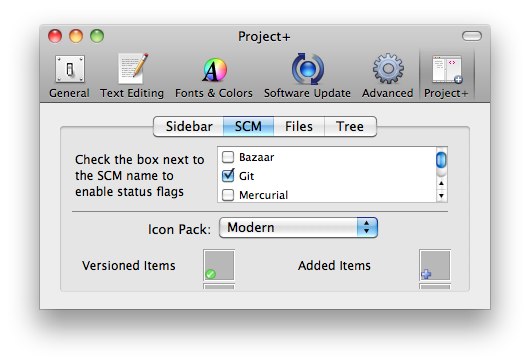Viewport: 530px width, 364px height.
Task: Open the Icon Pack Modern dropdown
Action: click(298, 227)
